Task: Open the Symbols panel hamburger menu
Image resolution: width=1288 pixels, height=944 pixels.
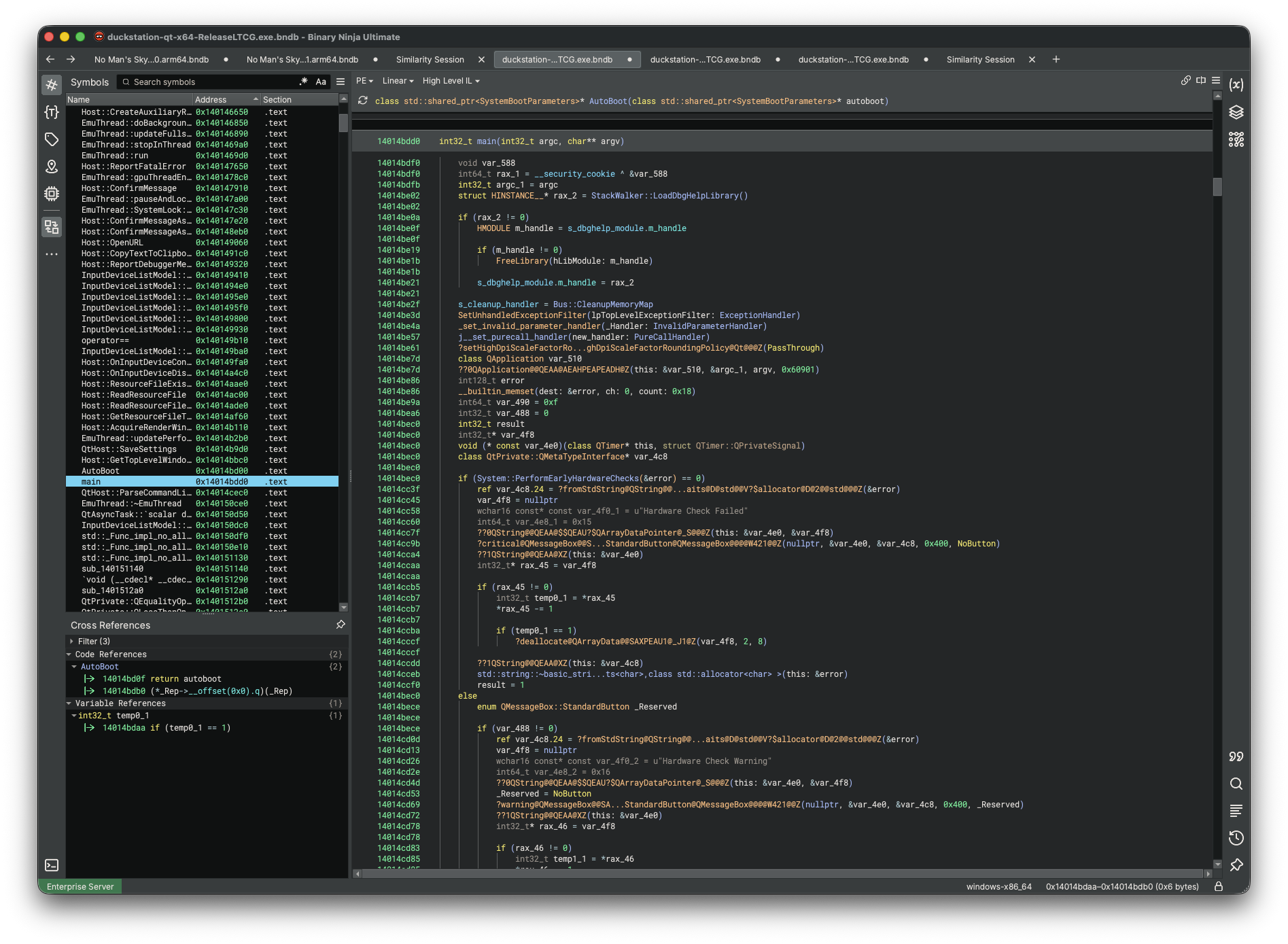Action: 341,82
